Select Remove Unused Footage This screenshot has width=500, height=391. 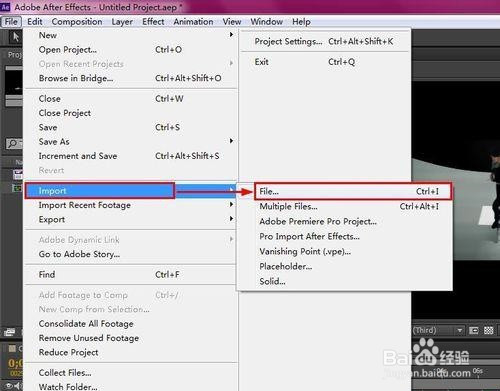click(x=131, y=338)
